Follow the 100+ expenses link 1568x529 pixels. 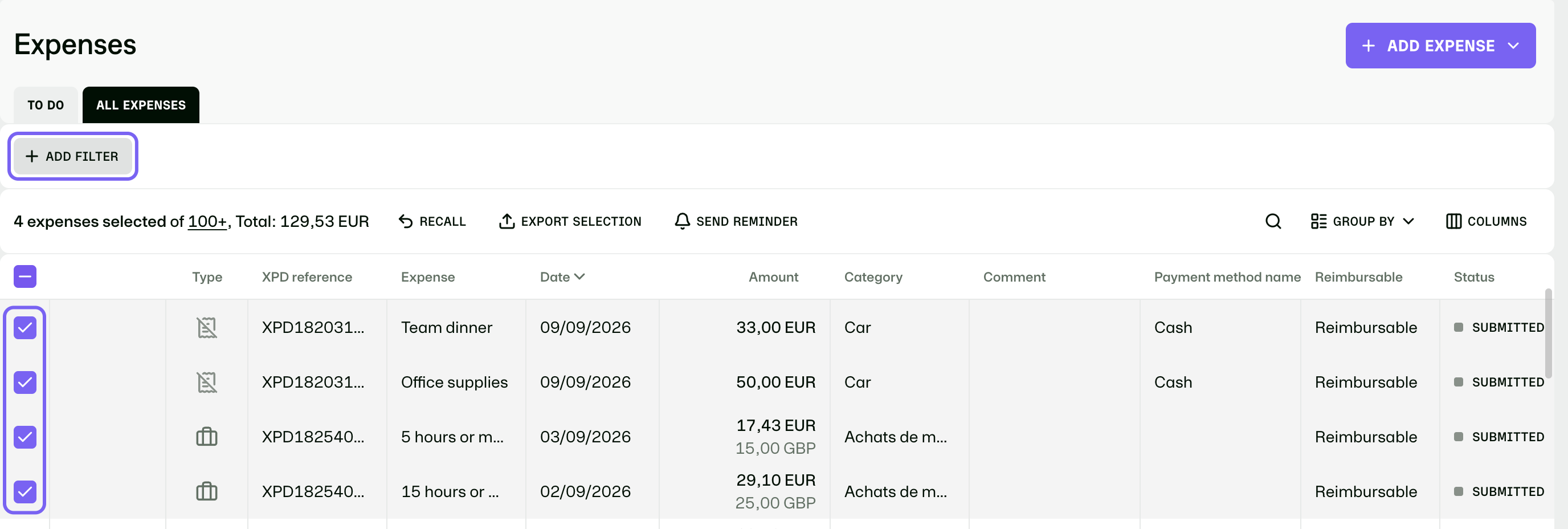207,222
